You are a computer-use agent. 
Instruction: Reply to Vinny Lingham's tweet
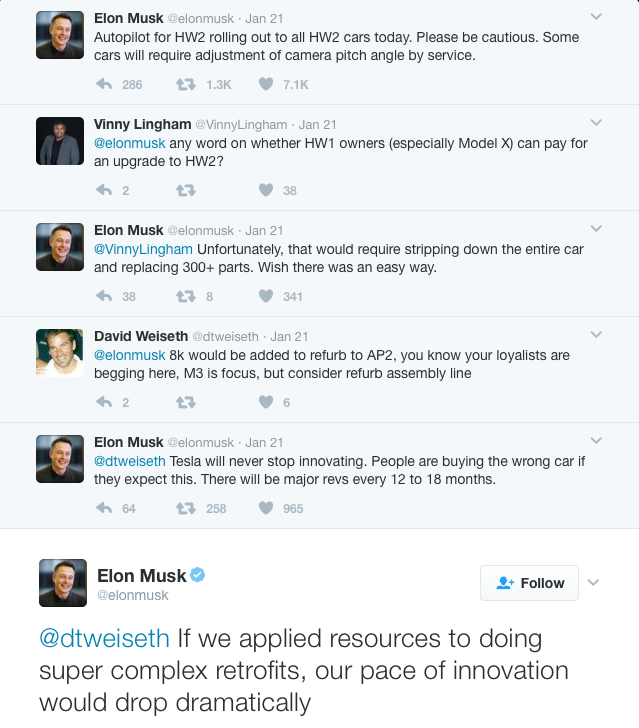(x=103, y=190)
